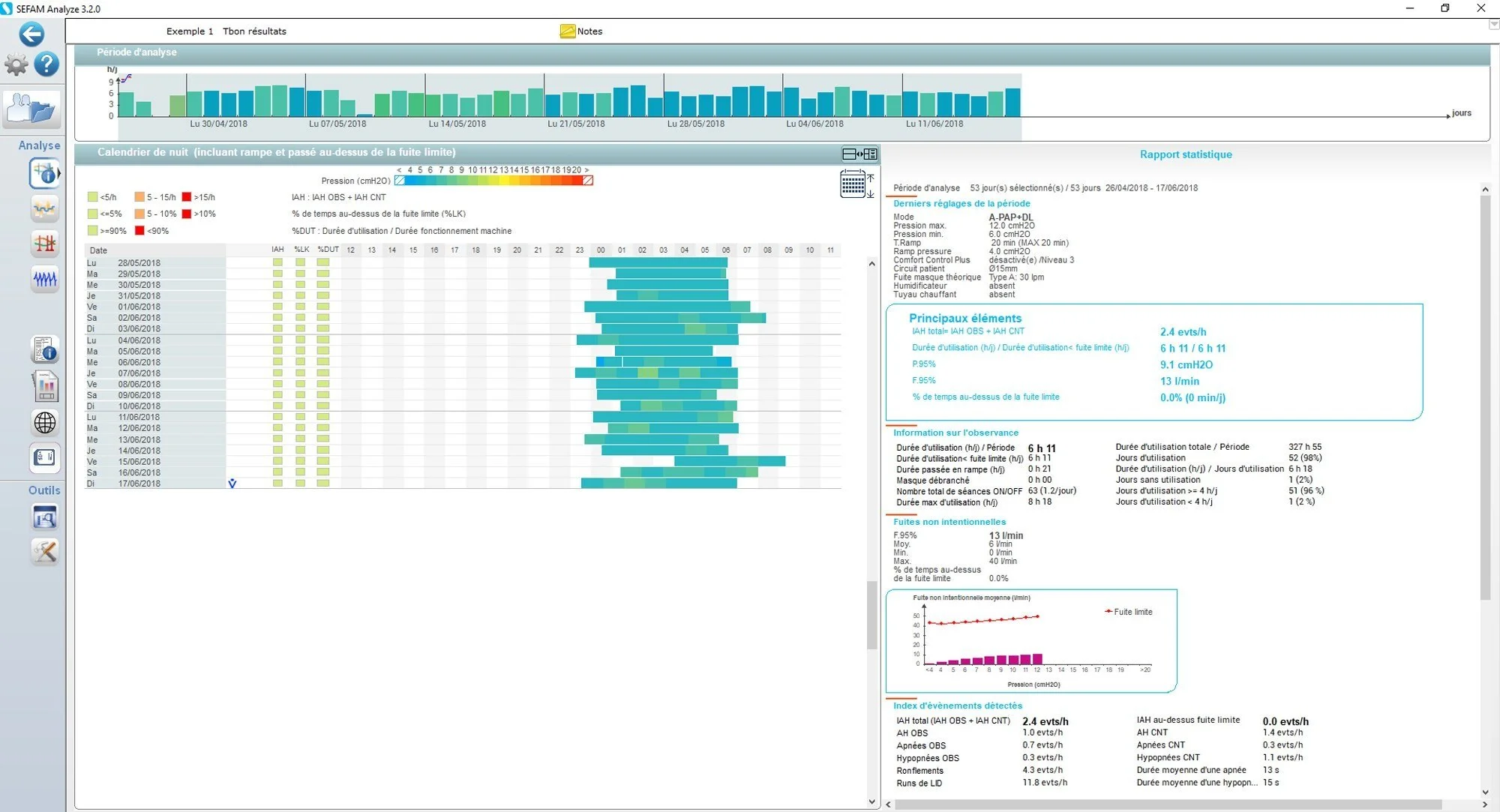The image size is (1500, 812).
Task: Click the yellow IAH indicator for 28/05/2018
Action: [277, 263]
